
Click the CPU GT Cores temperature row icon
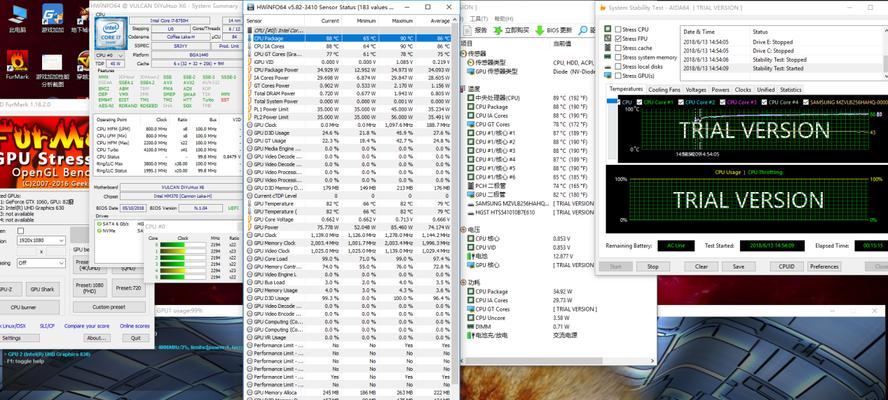470,124
